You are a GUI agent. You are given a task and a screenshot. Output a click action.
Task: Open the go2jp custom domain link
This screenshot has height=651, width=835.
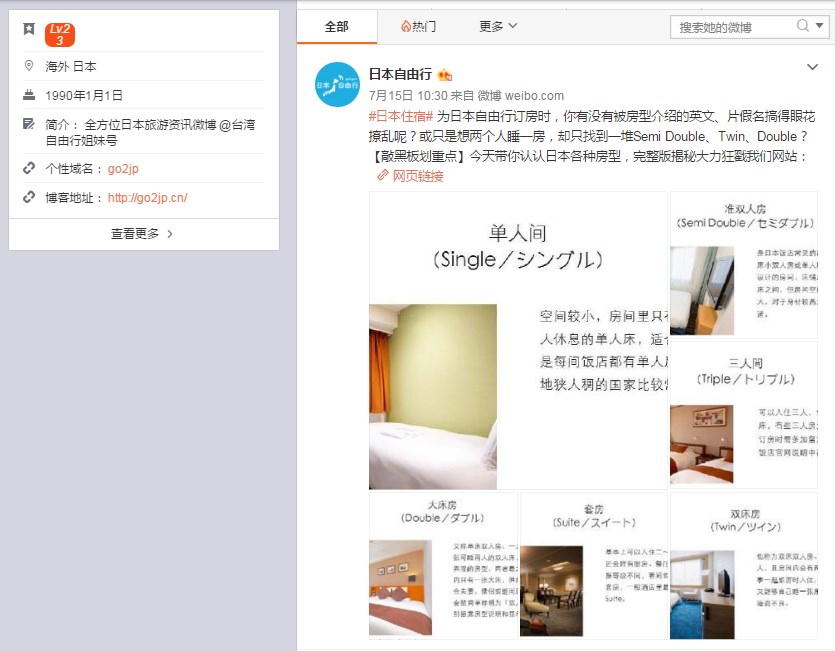point(123,168)
